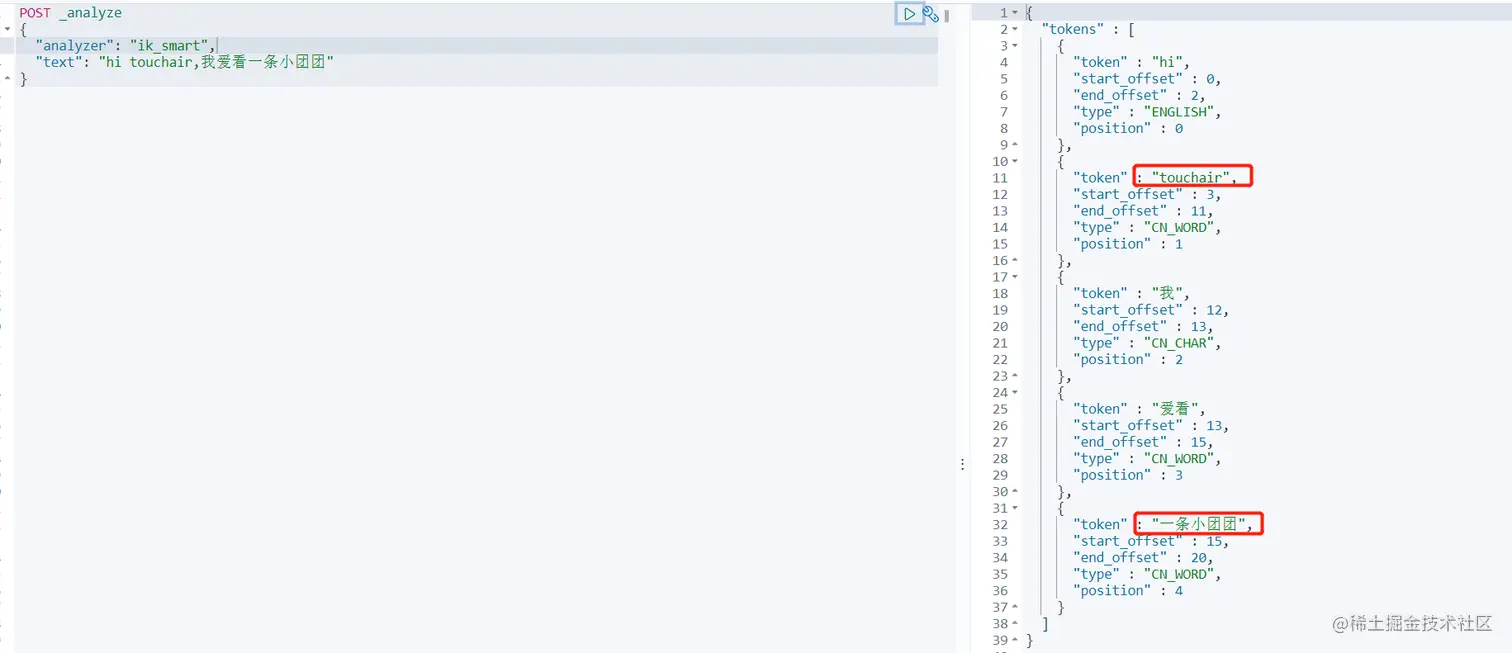Click the "position" : 2 line
The image size is (1512, 653).
(1128, 359)
